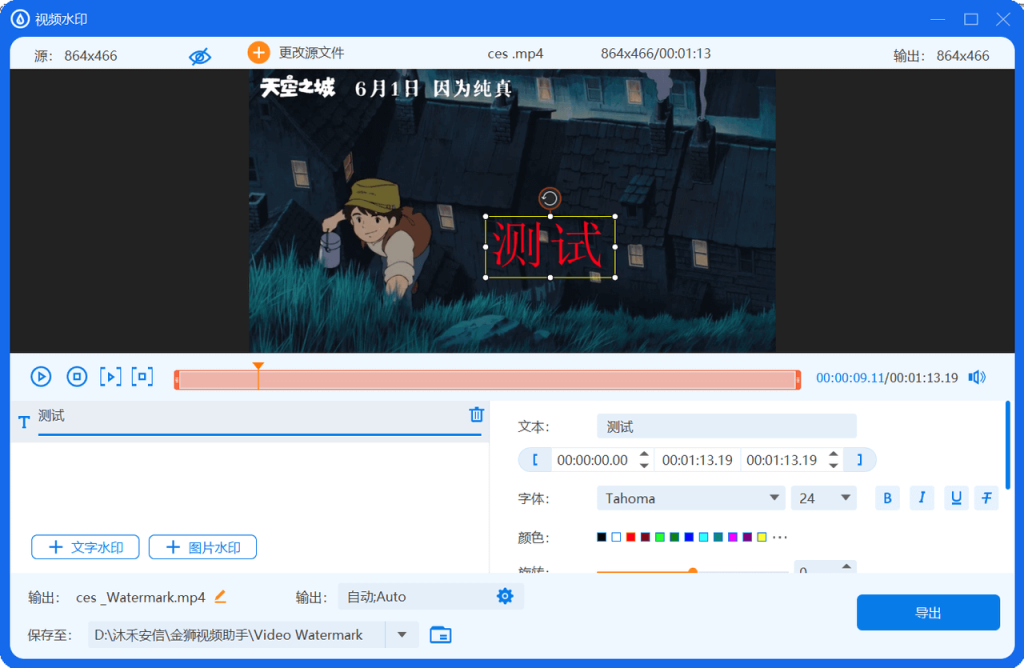Toggle strikethrough text formatting
Screen dimensions: 1024x668
coord(987,498)
